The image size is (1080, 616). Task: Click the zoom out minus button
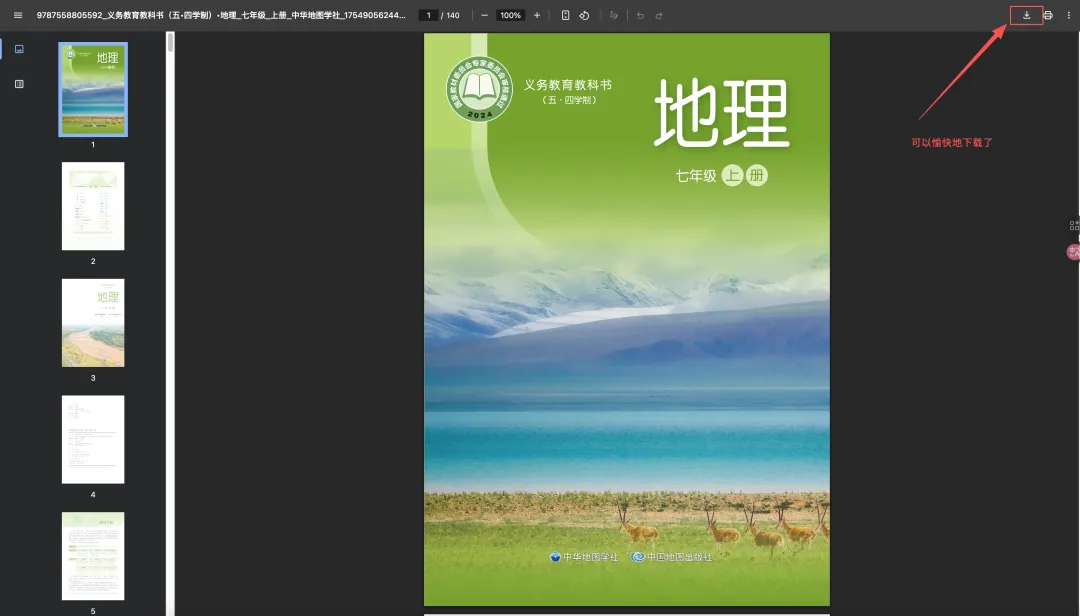tap(484, 15)
